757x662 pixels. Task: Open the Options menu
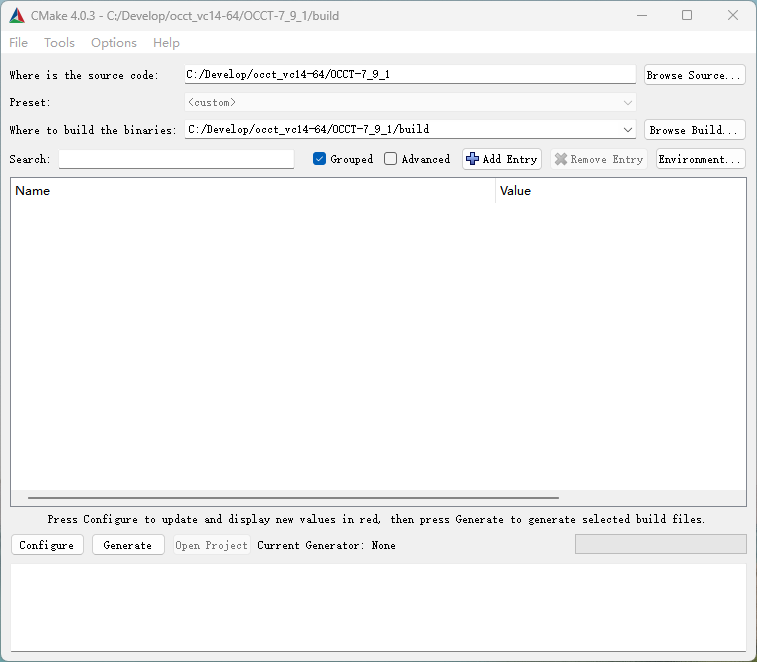[114, 42]
